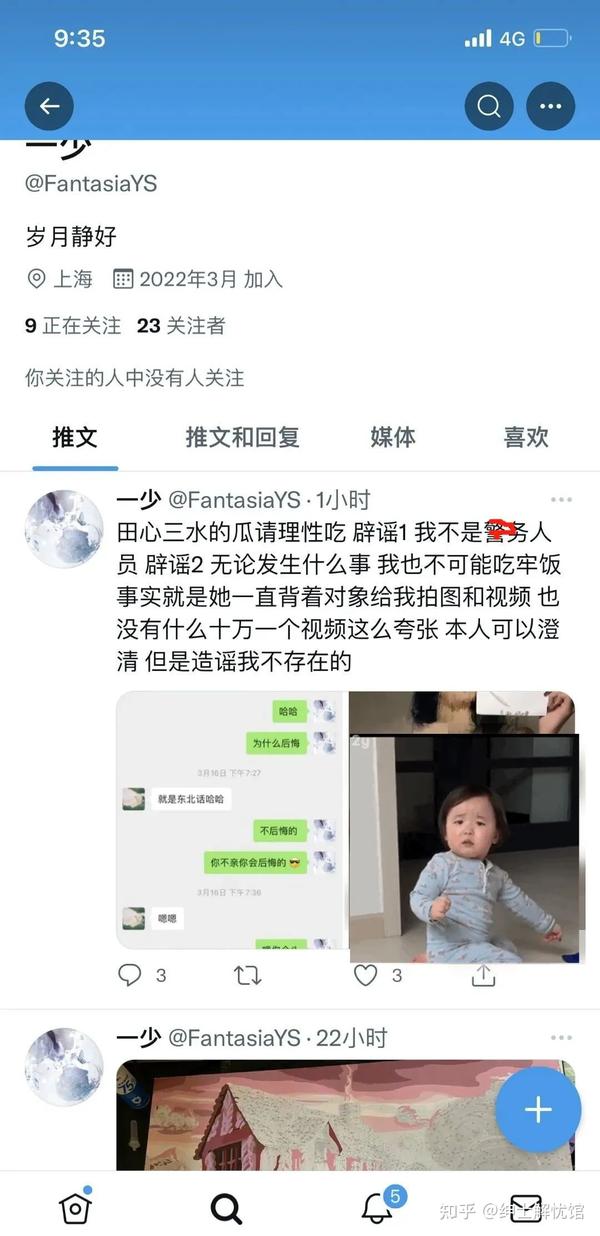The width and height of the screenshot is (600, 1236).
Task: Expand options for the 1小时 tweet
Action: coord(562,500)
